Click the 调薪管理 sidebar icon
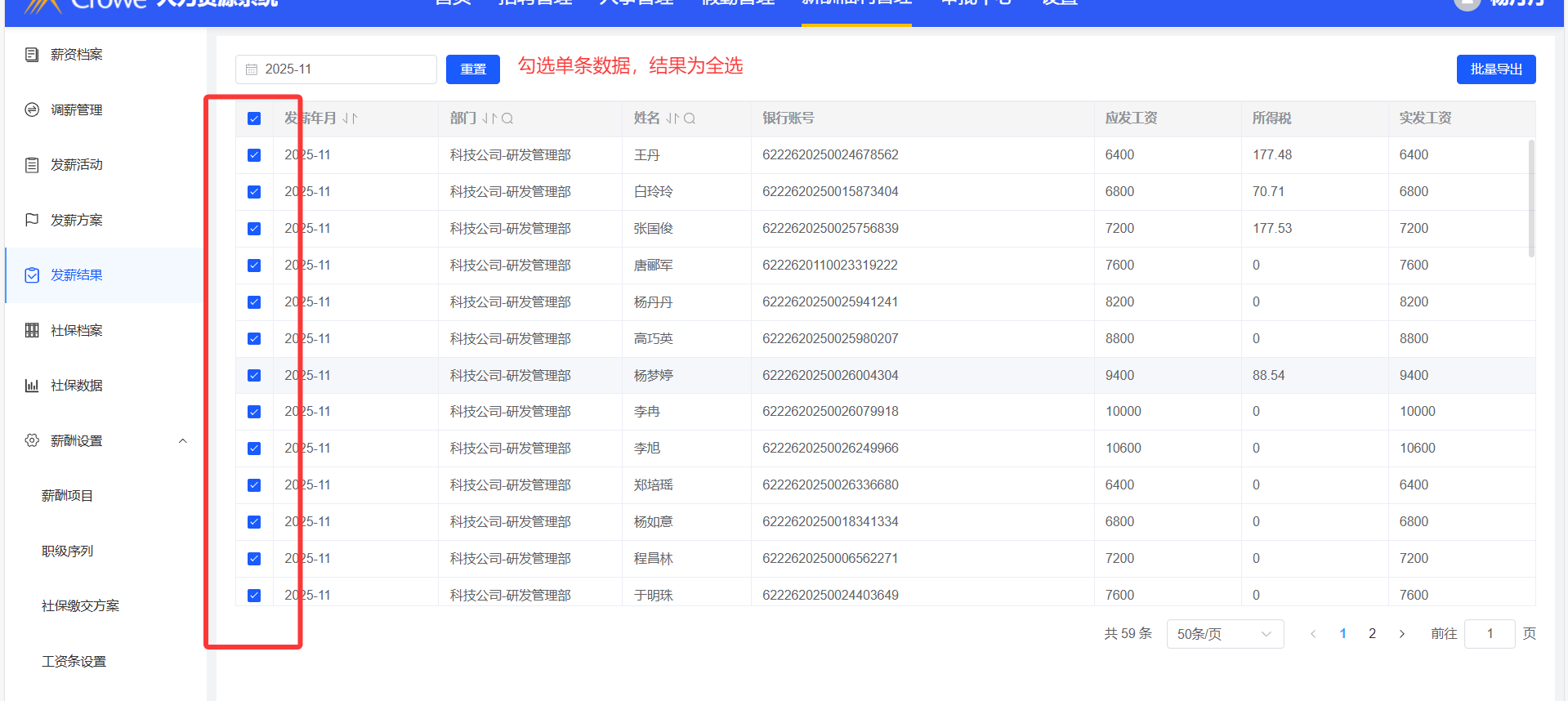This screenshot has width=1568, height=701. (x=32, y=109)
